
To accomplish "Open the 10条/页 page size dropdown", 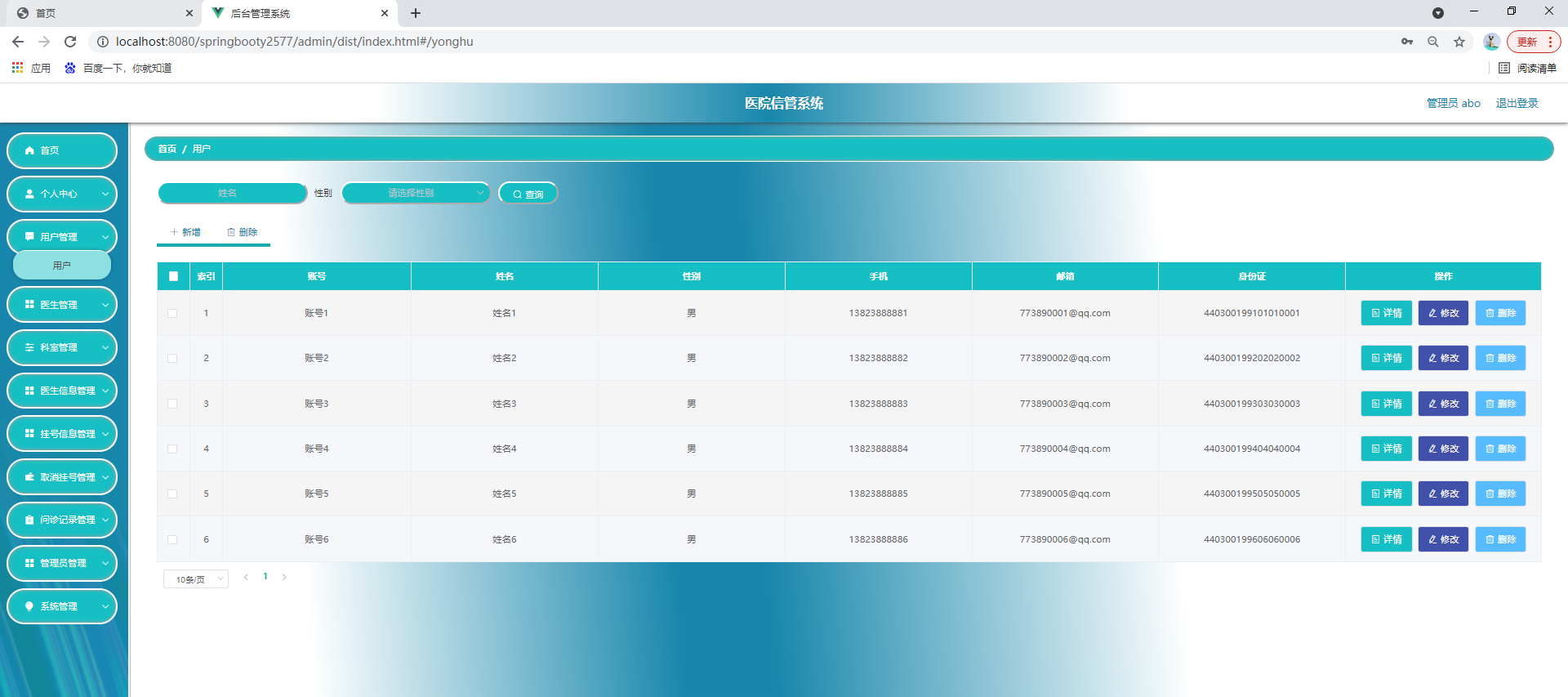I will point(196,579).
